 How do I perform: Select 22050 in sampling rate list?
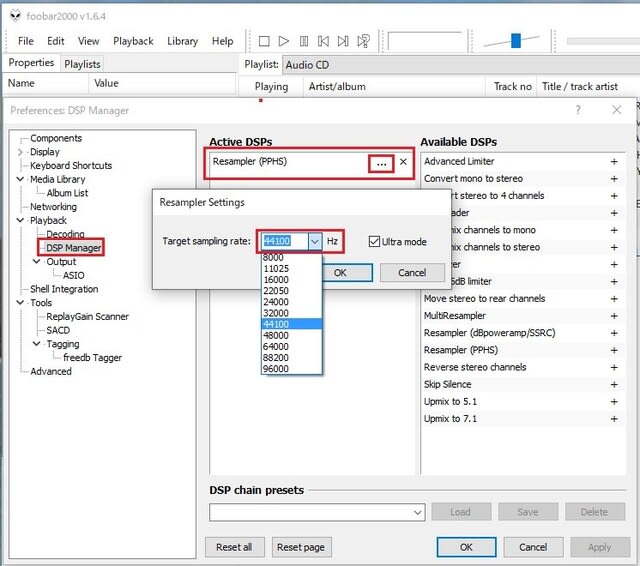point(291,291)
